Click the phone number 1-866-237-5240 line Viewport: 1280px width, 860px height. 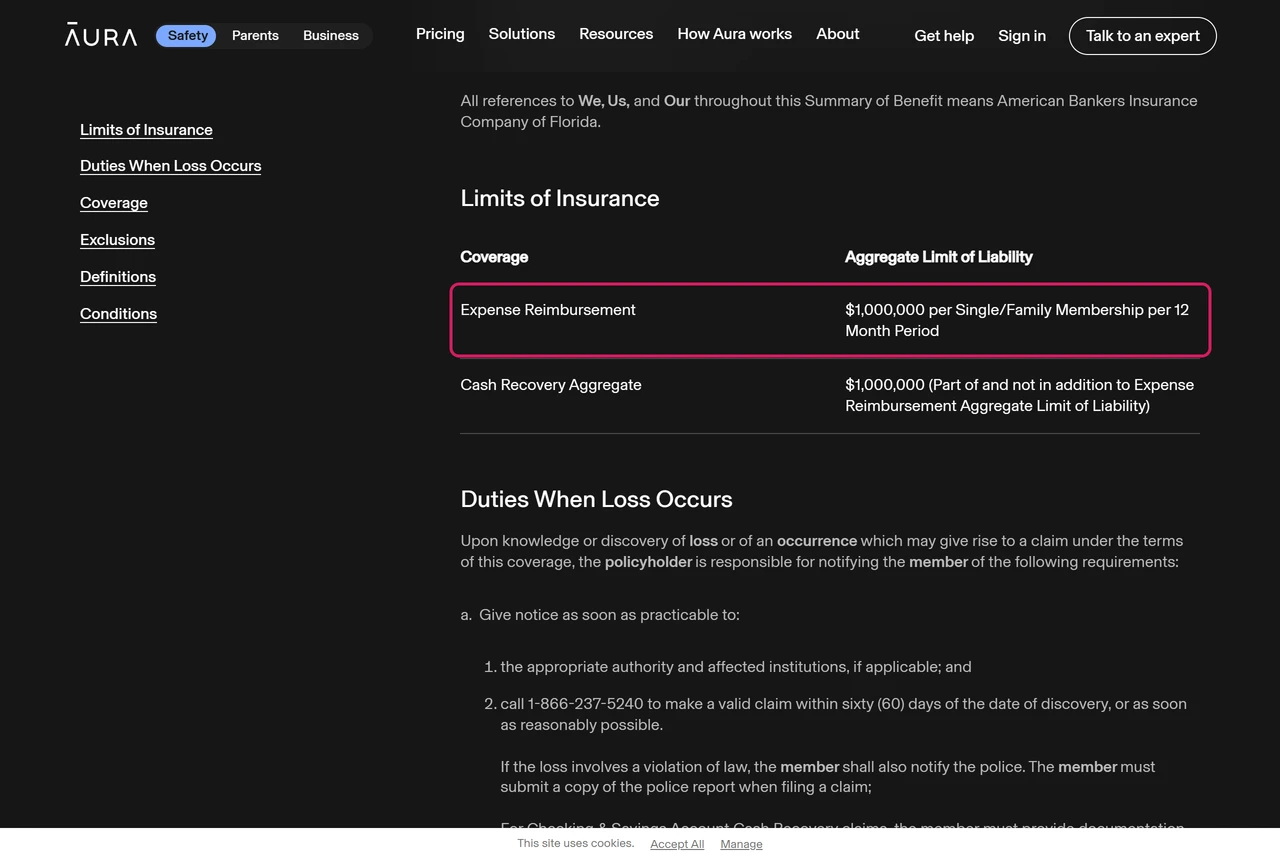coord(843,714)
